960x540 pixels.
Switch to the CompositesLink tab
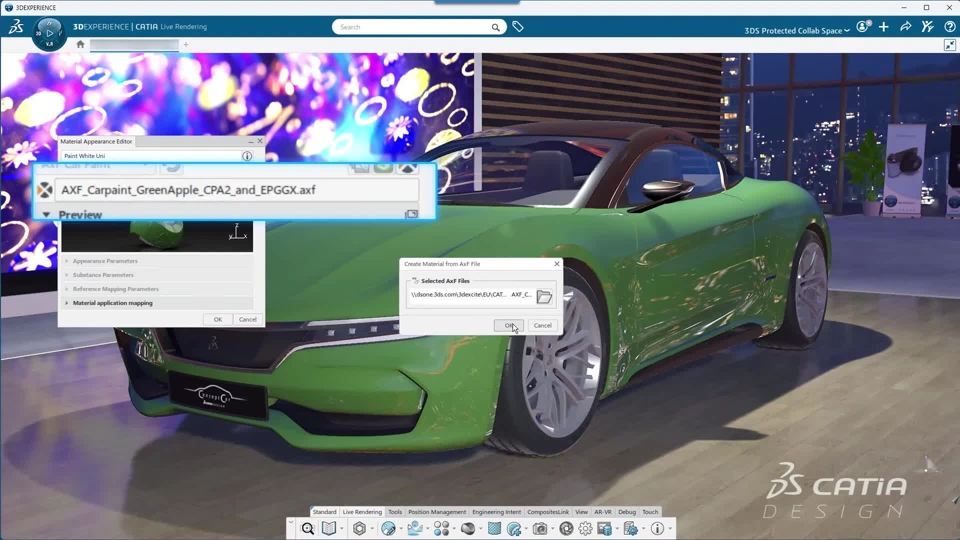coord(548,512)
